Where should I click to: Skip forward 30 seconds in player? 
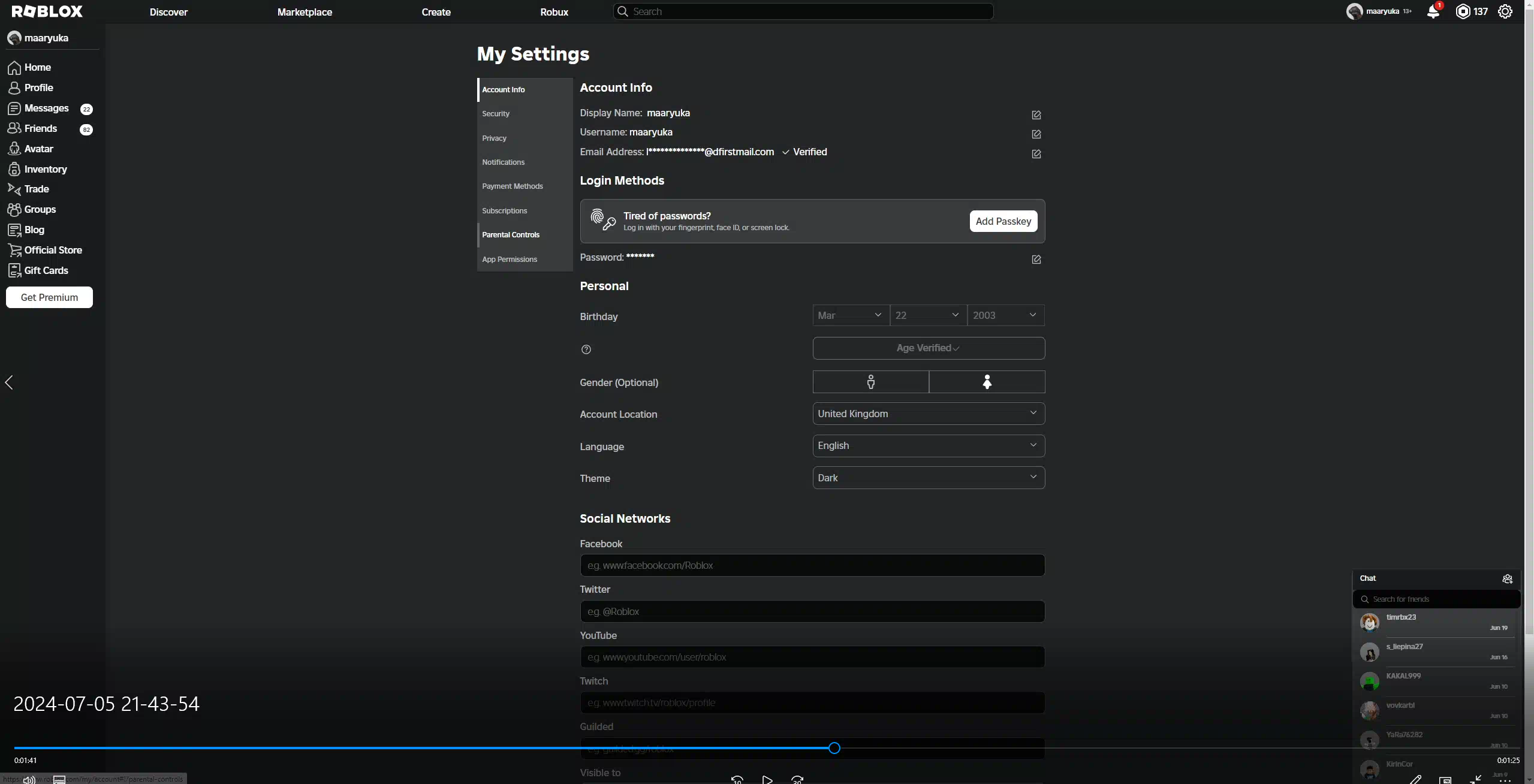tap(797, 780)
